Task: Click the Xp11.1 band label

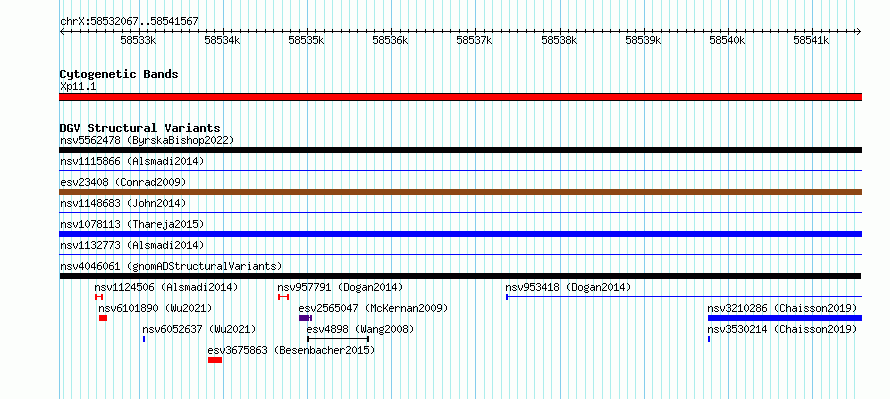Action: (78, 86)
